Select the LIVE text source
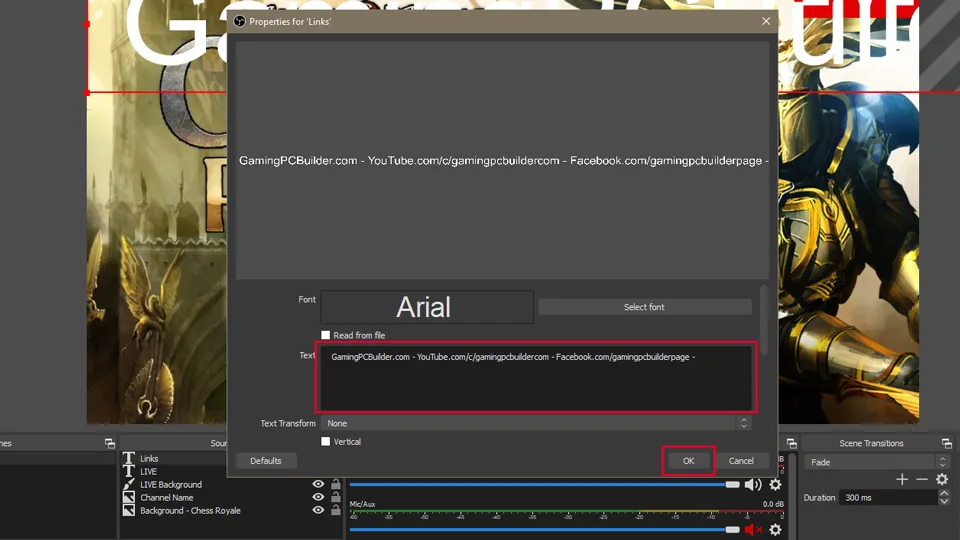This screenshot has height=540, width=960. pos(148,471)
